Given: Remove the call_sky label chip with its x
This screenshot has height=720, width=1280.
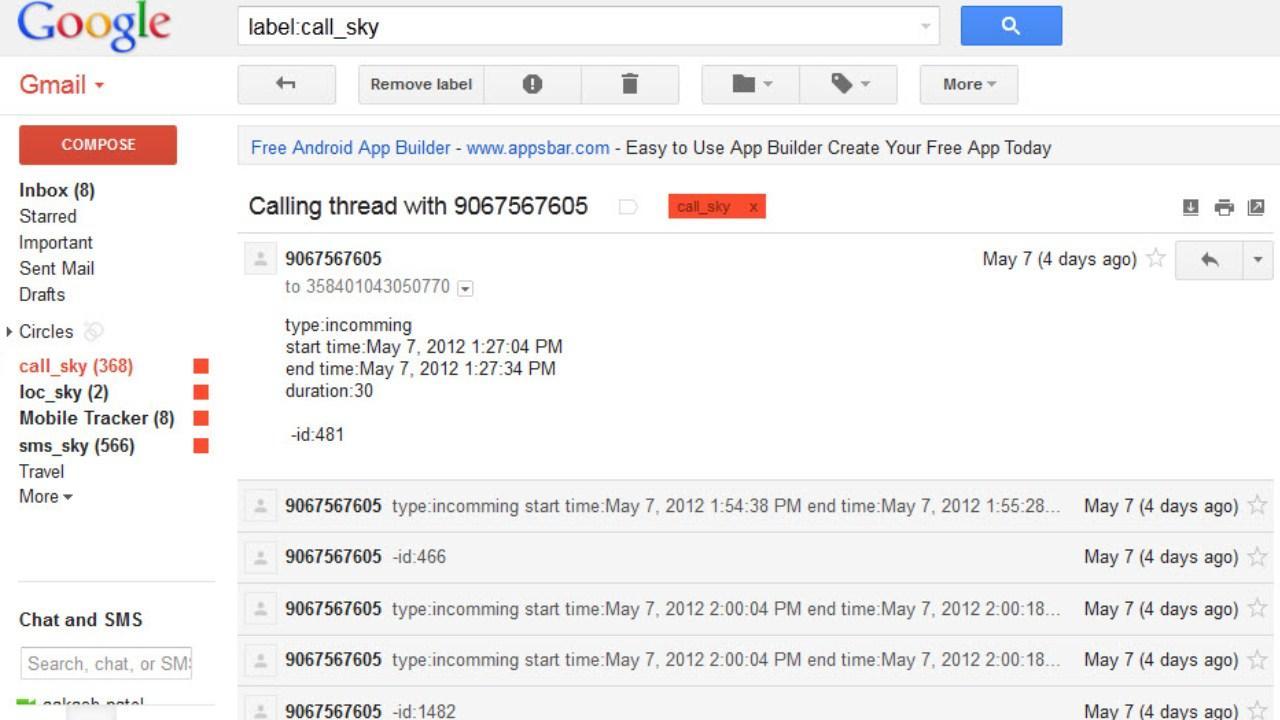Looking at the screenshot, I should click(x=753, y=207).
